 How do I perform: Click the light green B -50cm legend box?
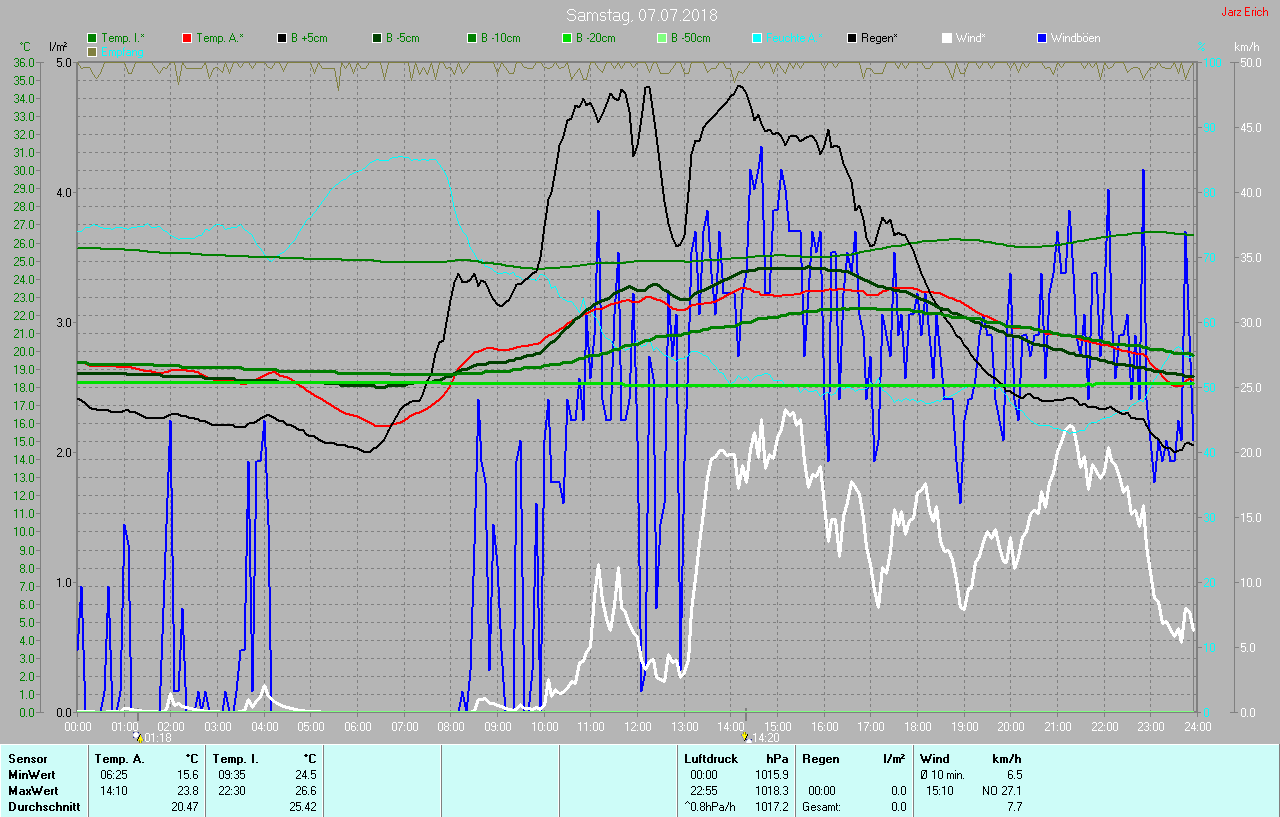tap(662, 38)
